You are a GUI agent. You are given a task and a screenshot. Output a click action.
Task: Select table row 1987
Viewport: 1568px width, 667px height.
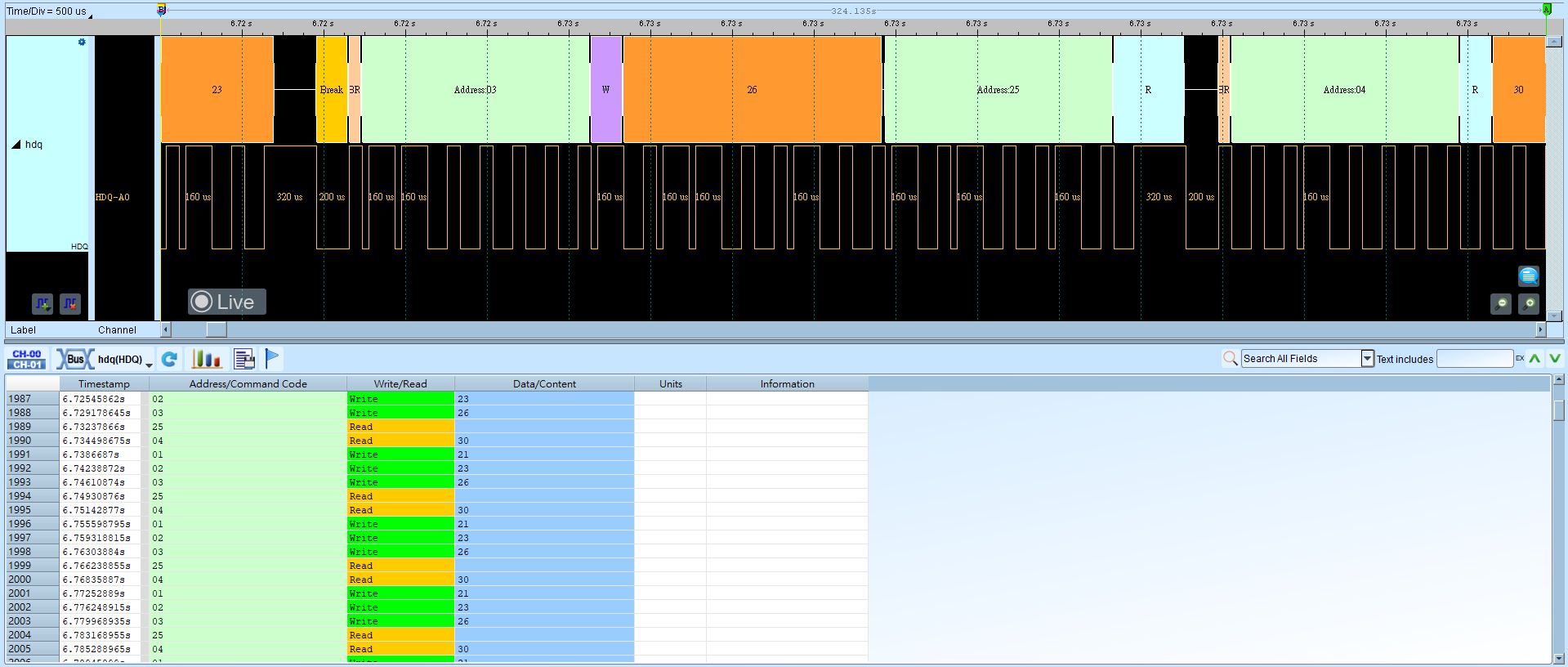pos(436,399)
